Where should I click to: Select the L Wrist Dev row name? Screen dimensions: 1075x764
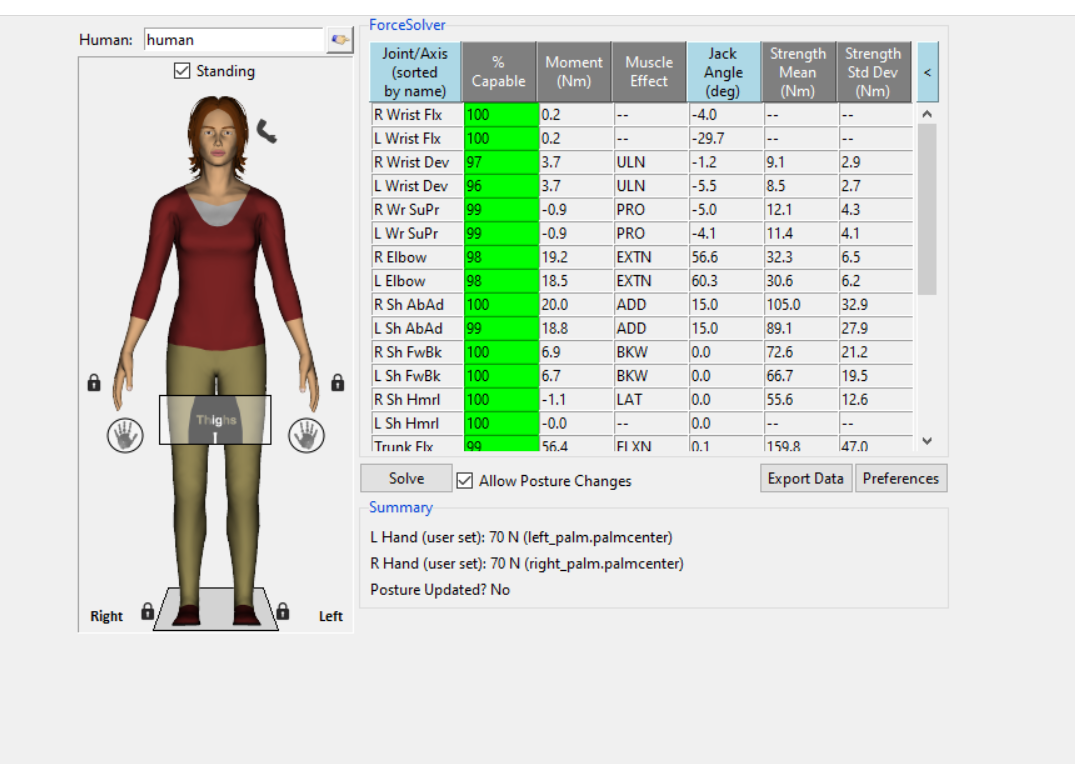tap(417, 186)
